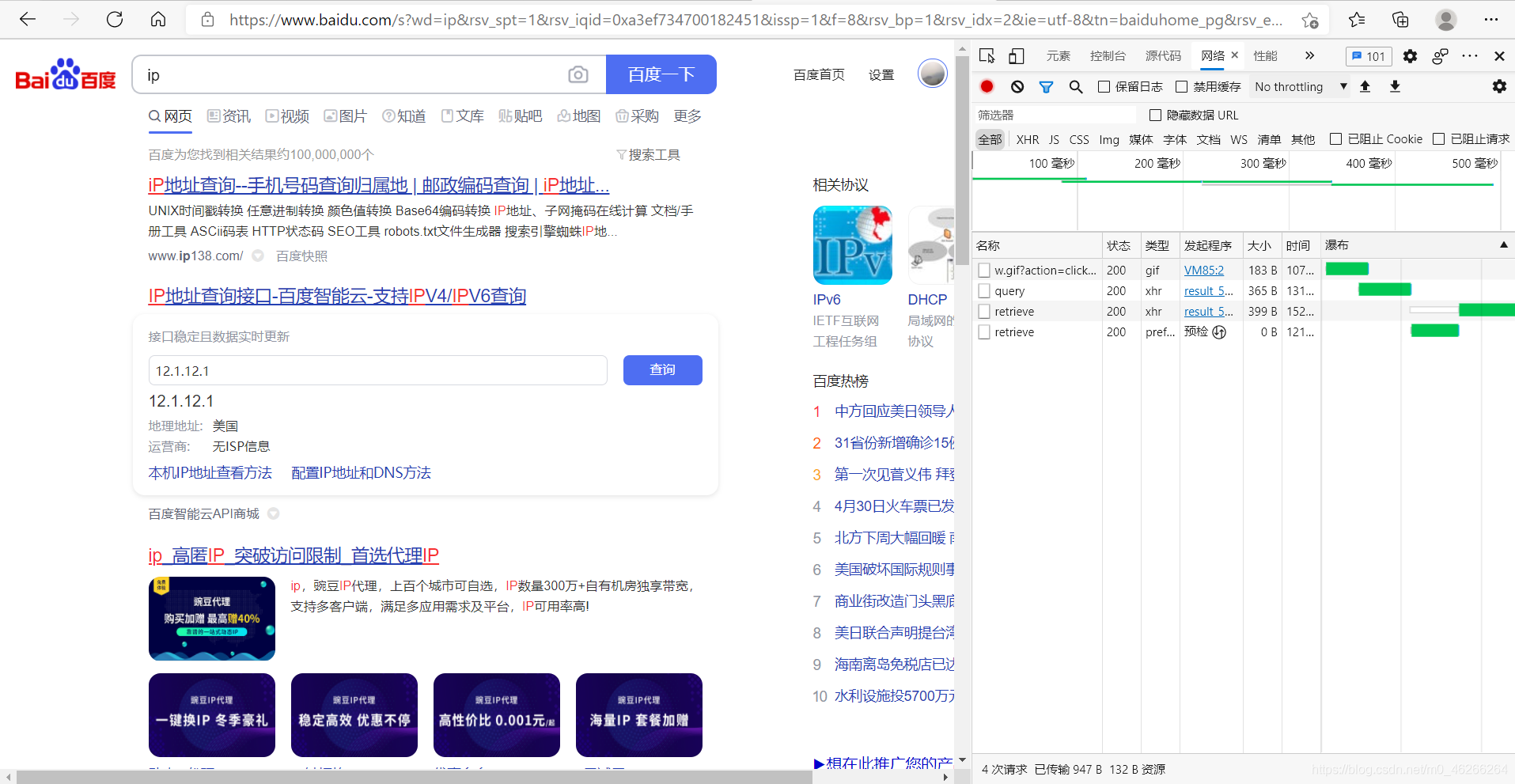The height and width of the screenshot is (784, 1515).
Task: Click 百度一下 search button
Action: click(x=661, y=74)
